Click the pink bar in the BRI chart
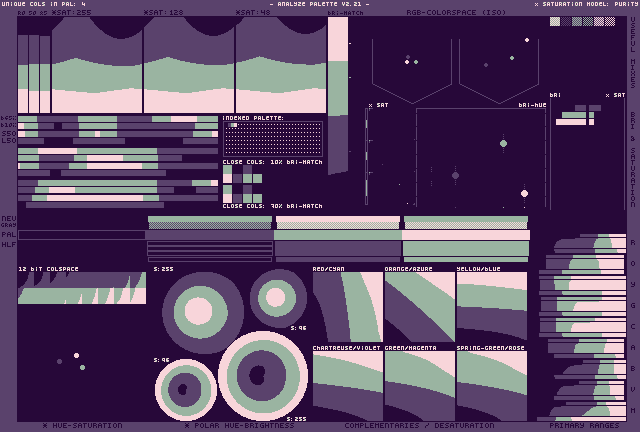The image size is (640, 432). (x=571, y=122)
